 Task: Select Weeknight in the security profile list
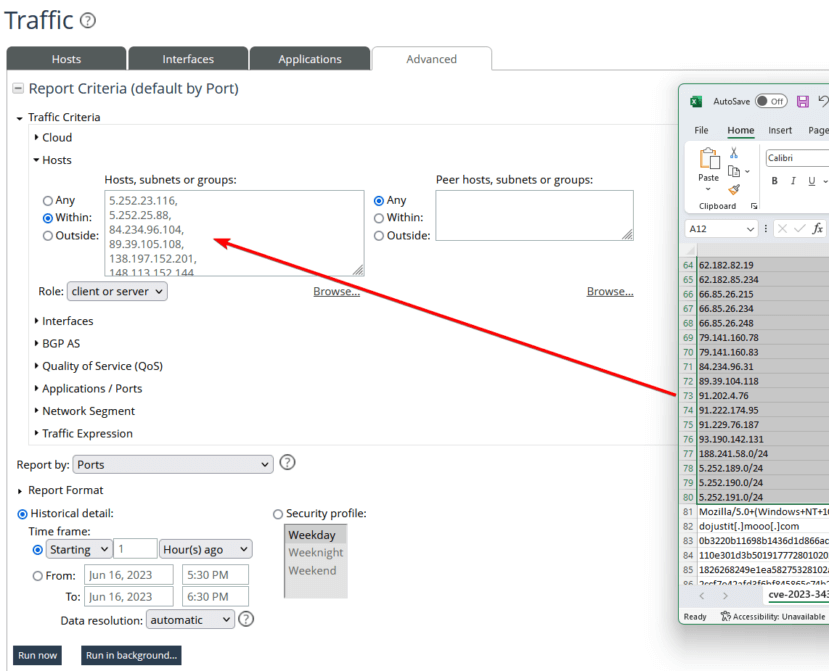click(316, 553)
